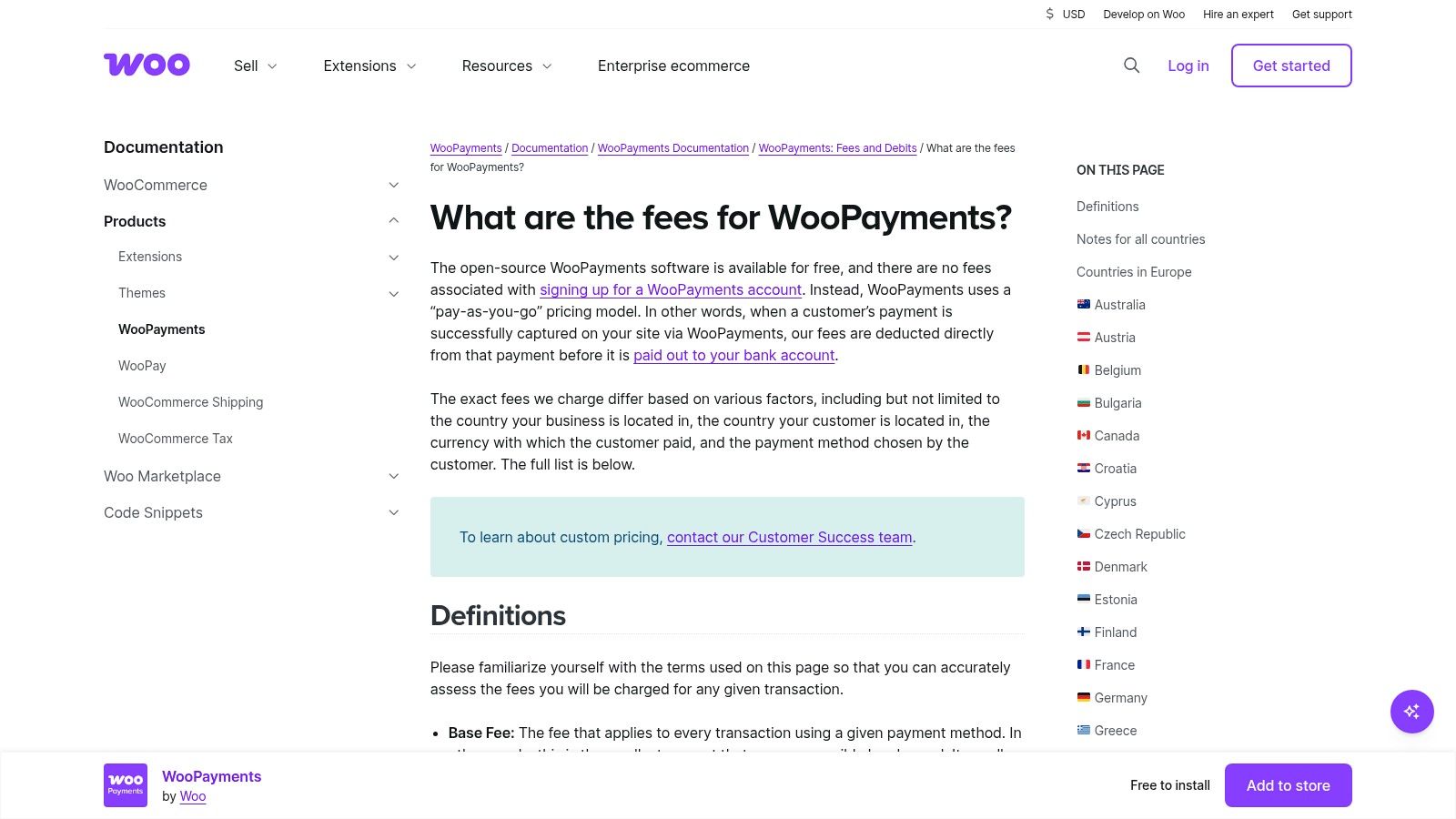
Task: Click the Denmark flag icon
Action: (x=1083, y=567)
